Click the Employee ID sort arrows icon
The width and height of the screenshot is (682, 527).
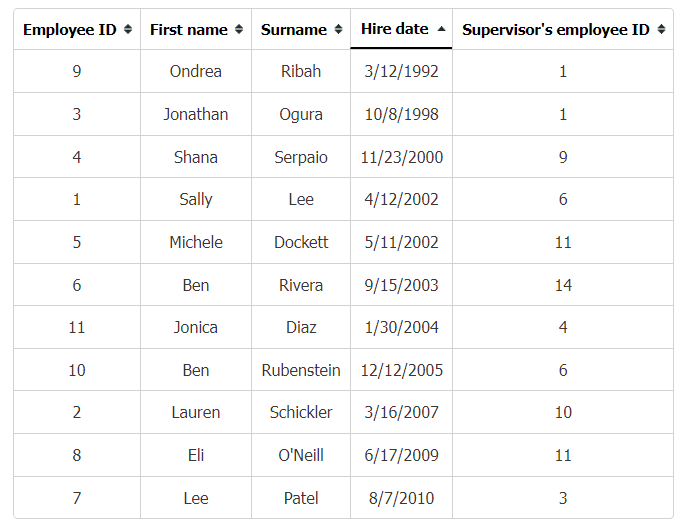click(128, 29)
